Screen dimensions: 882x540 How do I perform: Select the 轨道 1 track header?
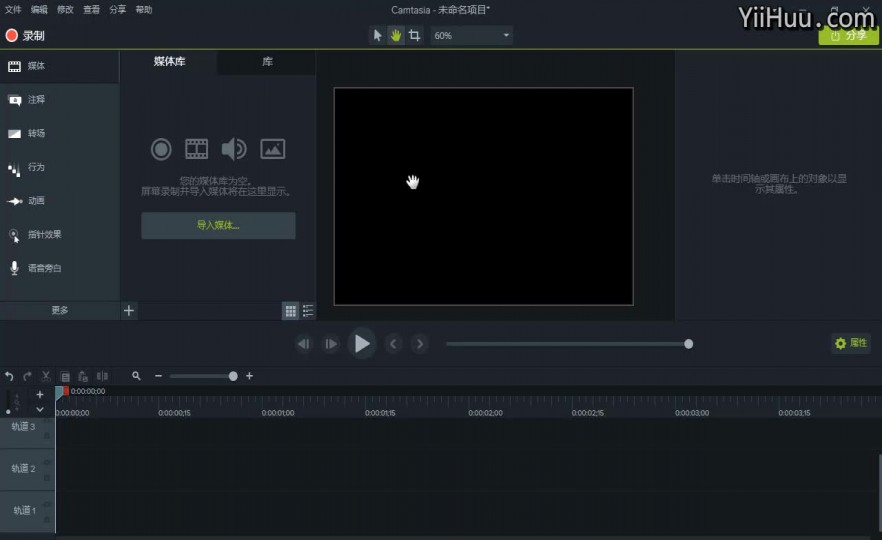click(27, 511)
